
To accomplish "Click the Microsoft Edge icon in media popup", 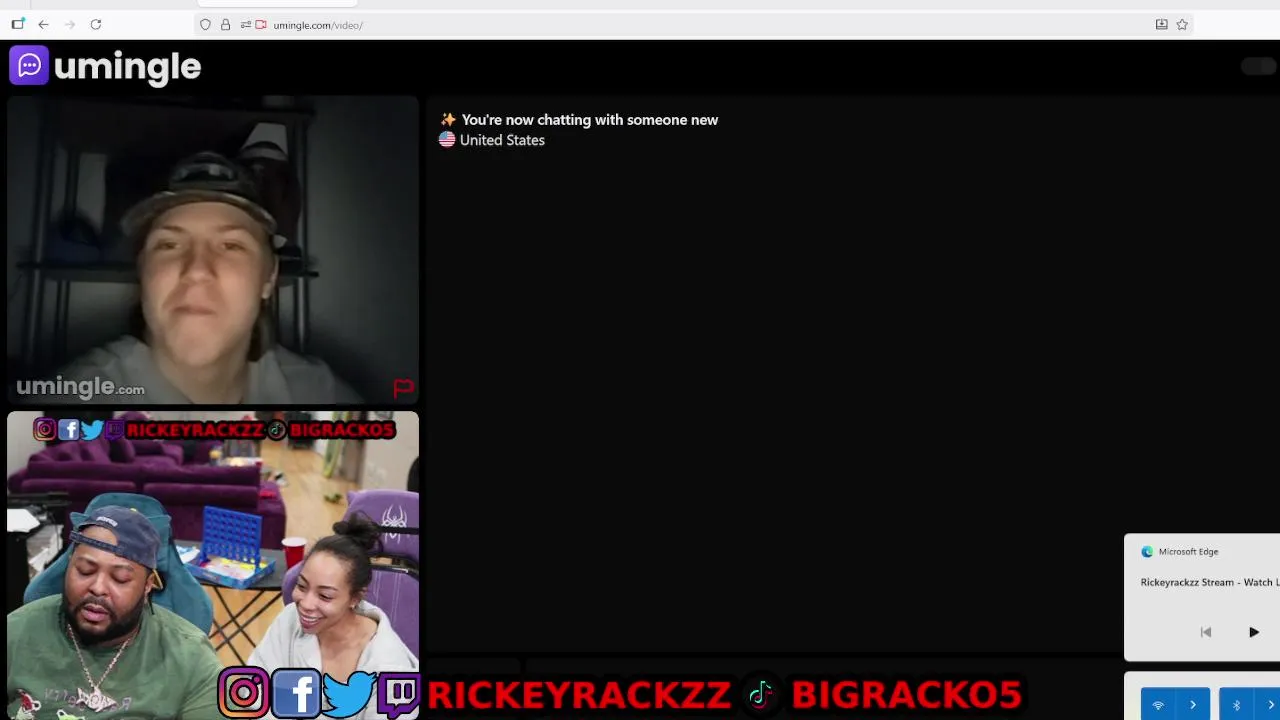I will (x=1147, y=551).
